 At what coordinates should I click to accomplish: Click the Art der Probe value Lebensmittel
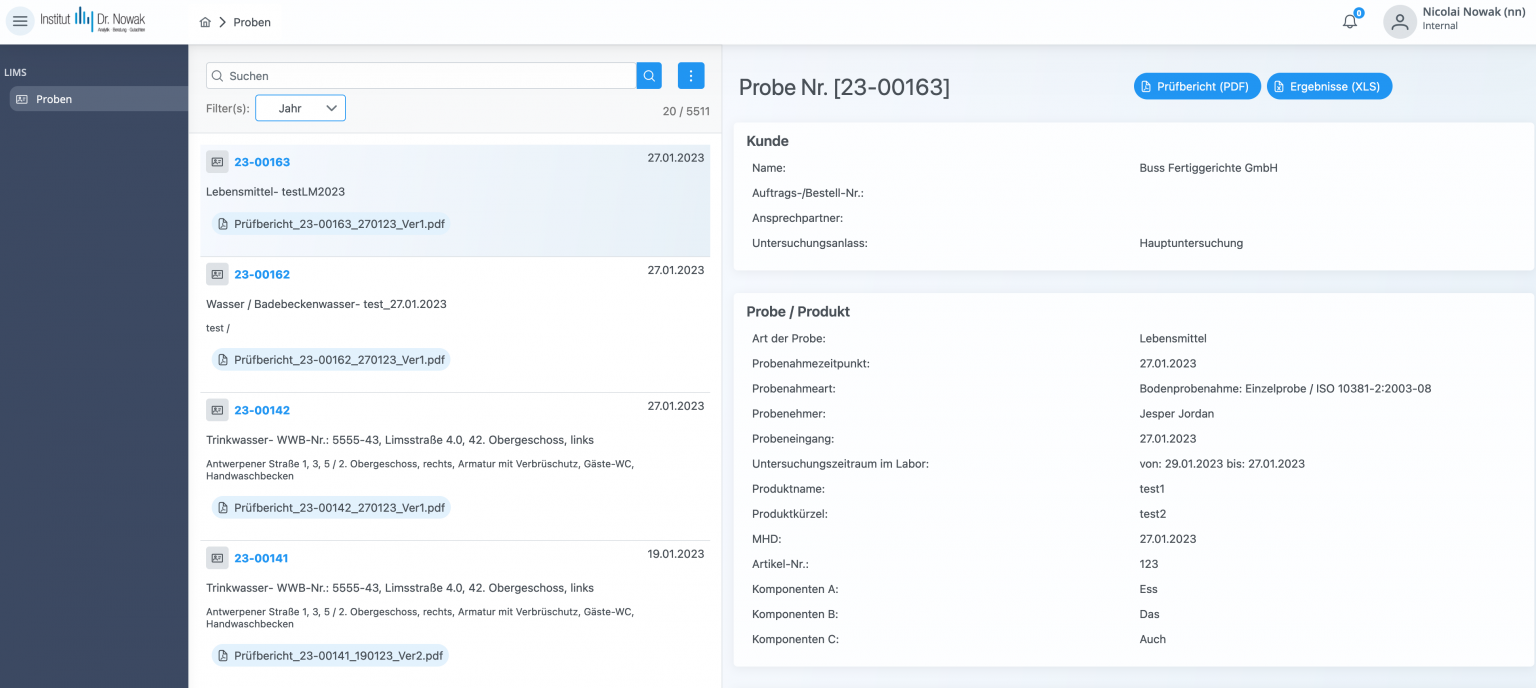[x=1173, y=338]
